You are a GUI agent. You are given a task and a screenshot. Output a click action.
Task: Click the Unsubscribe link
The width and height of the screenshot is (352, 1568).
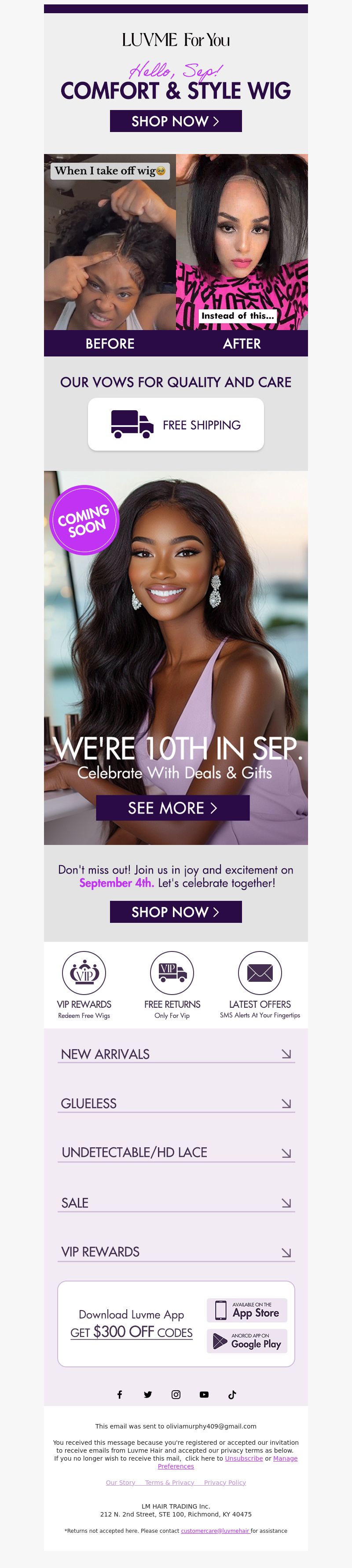click(x=244, y=1458)
